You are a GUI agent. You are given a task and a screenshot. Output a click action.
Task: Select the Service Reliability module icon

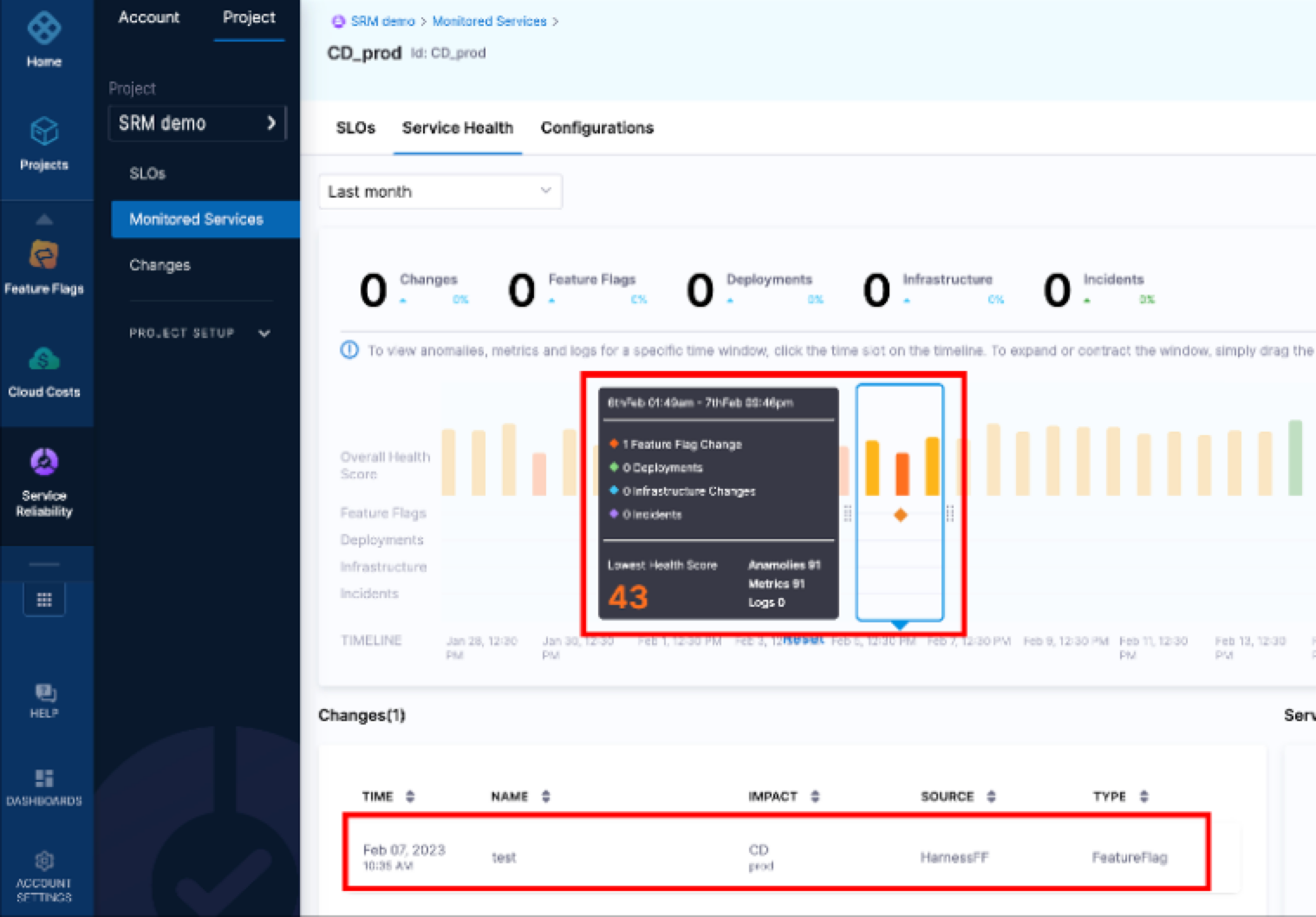44,462
